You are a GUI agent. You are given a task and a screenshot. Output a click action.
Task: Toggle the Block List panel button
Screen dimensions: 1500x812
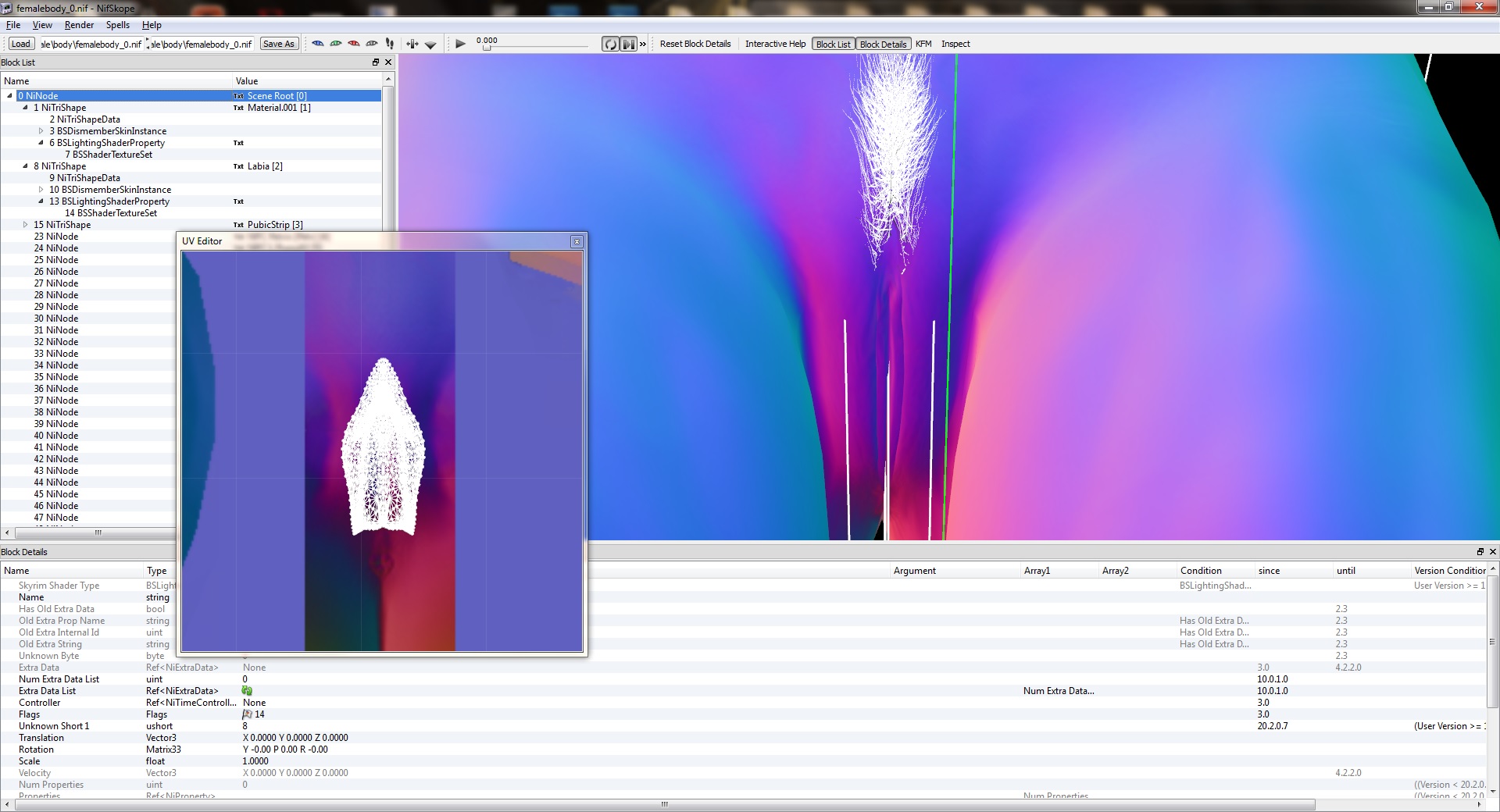click(x=833, y=45)
